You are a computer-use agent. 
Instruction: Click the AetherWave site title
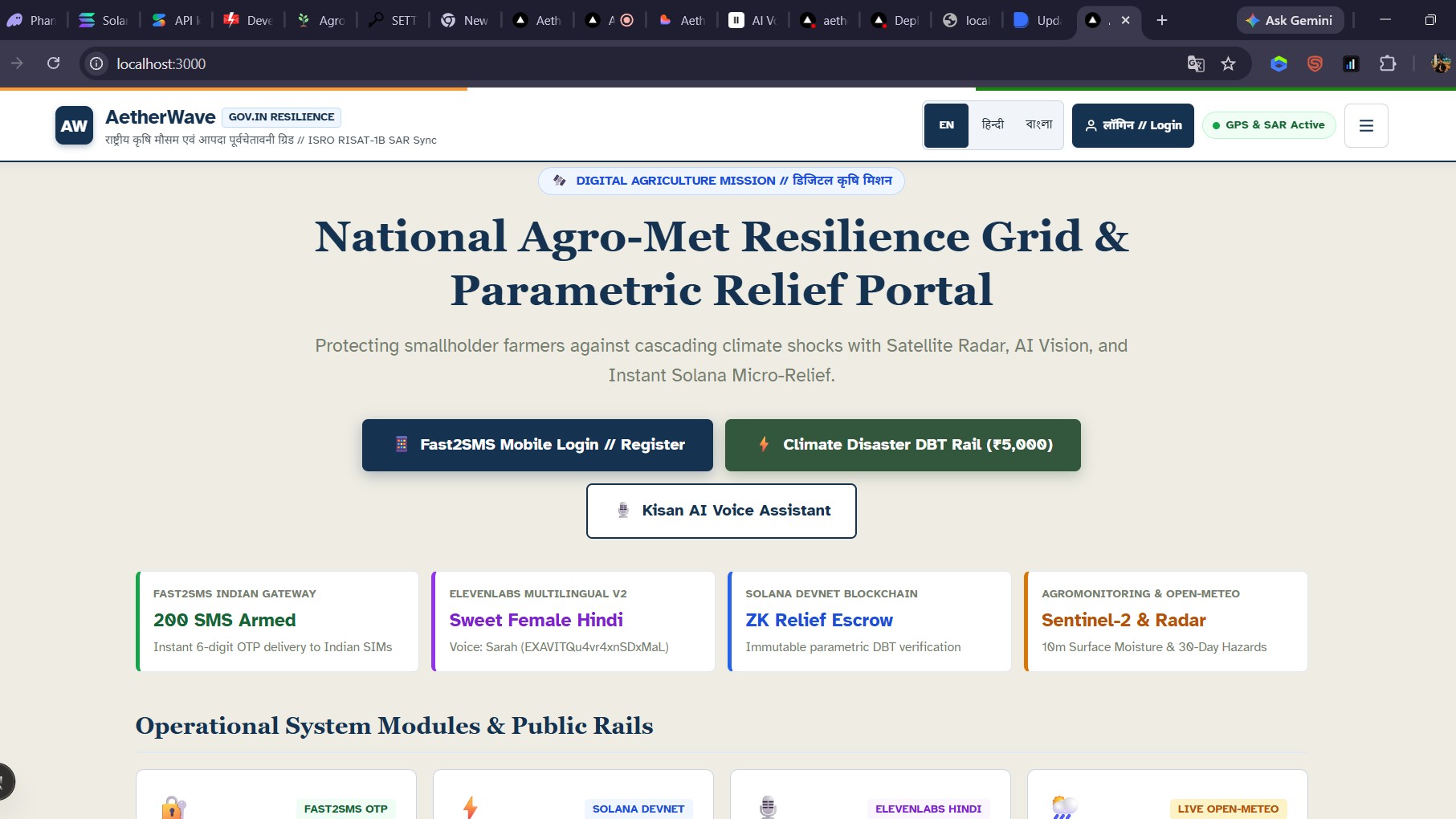coord(161,117)
